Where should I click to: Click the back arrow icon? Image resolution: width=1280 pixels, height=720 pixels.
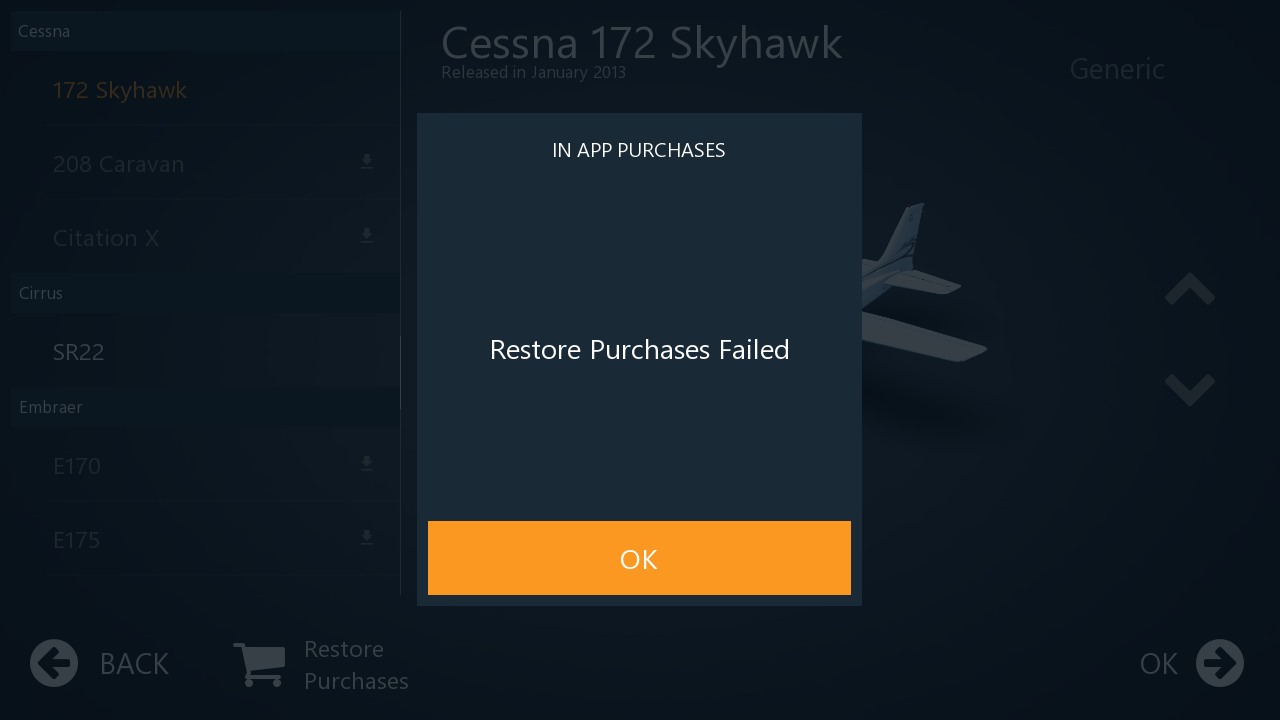[x=54, y=663]
